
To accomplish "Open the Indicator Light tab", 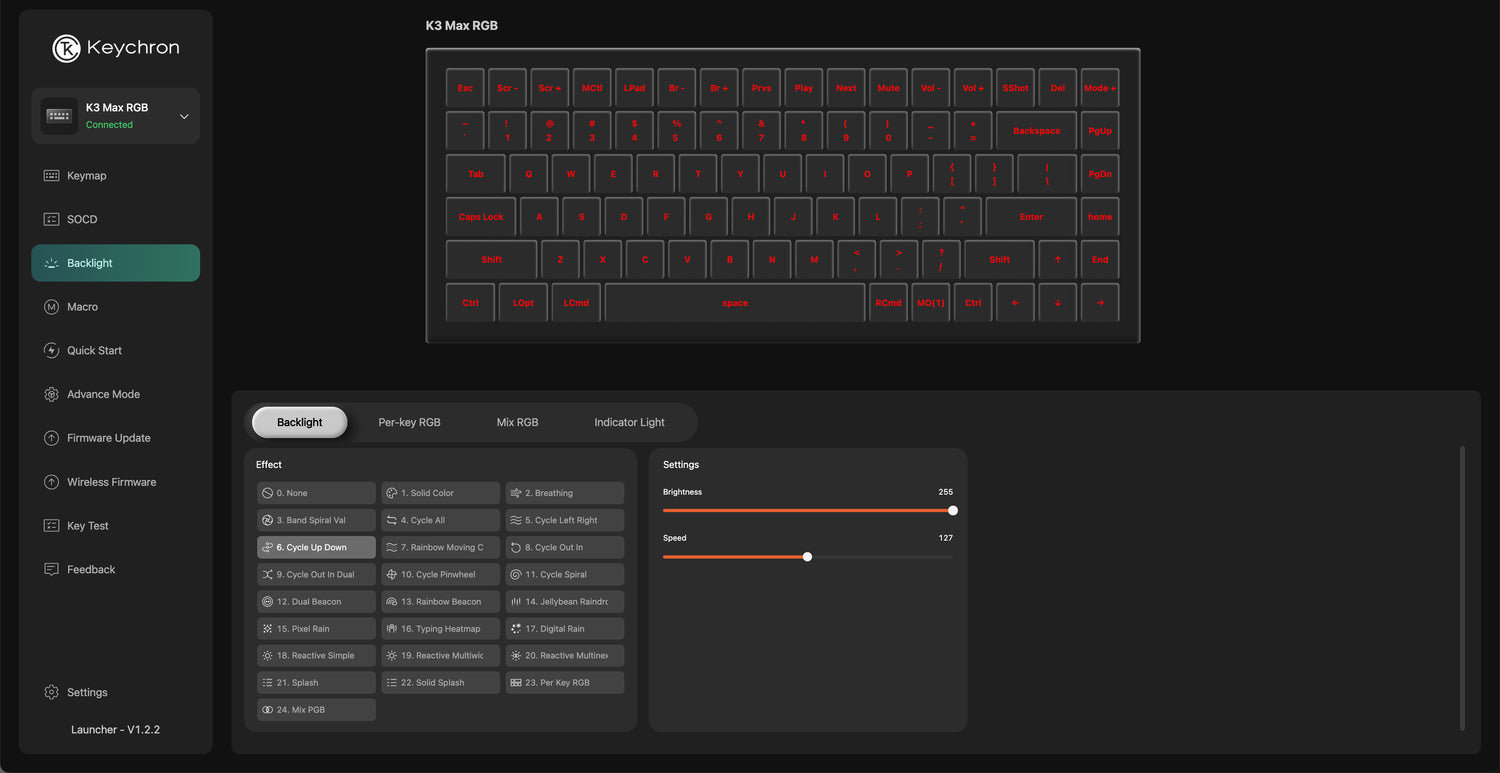I will [x=629, y=422].
